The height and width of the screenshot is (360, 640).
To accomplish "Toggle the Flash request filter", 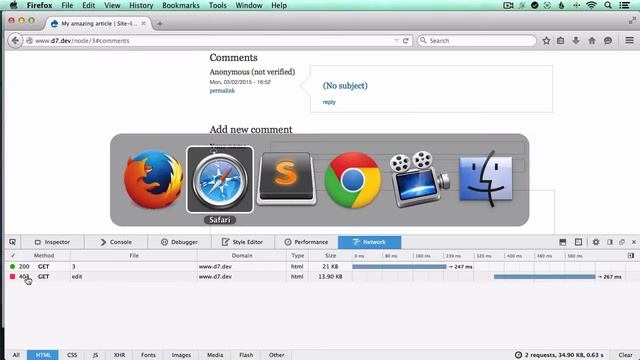I will coord(246,355).
